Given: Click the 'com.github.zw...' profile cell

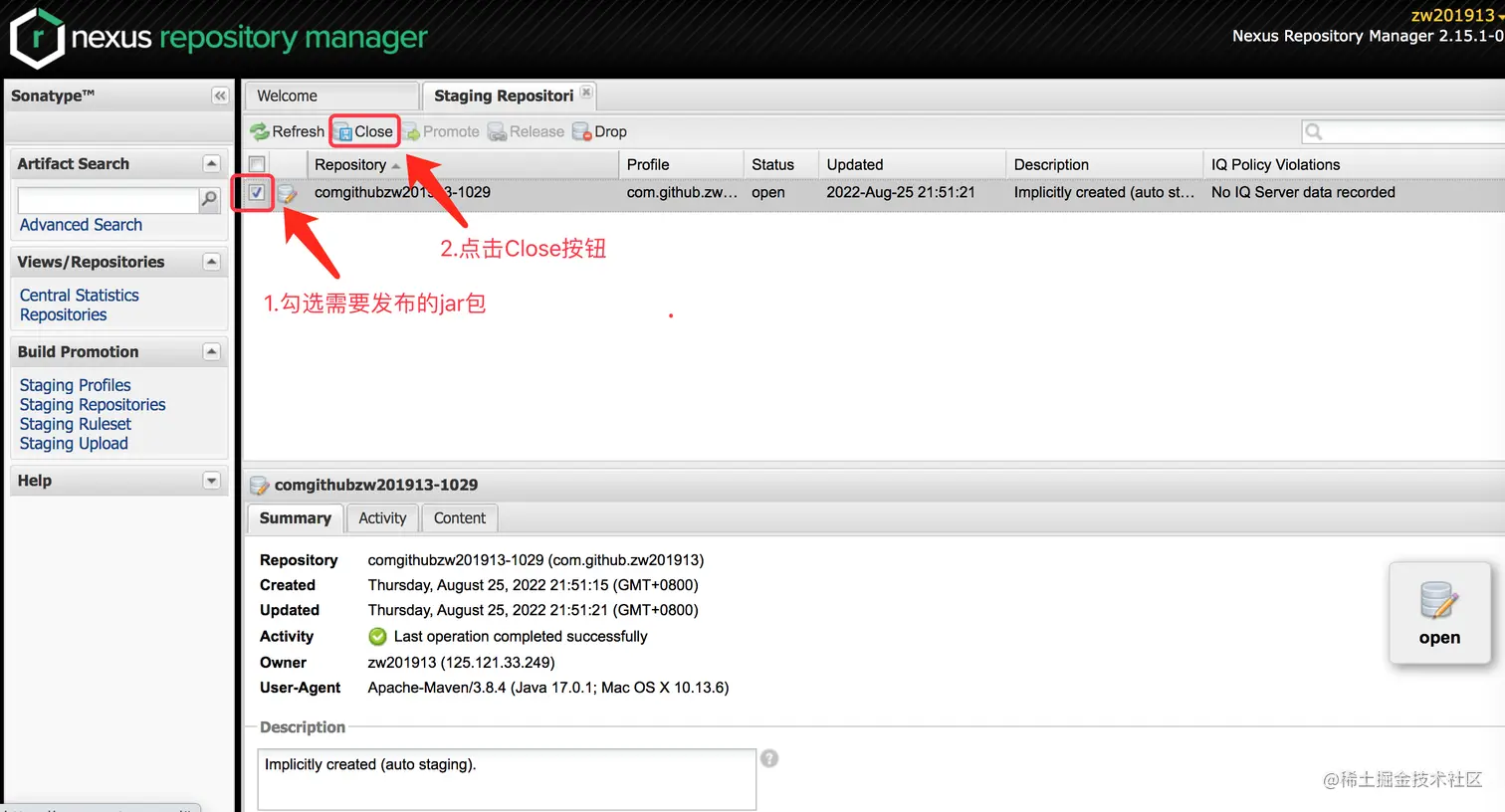Looking at the screenshot, I should [682, 192].
